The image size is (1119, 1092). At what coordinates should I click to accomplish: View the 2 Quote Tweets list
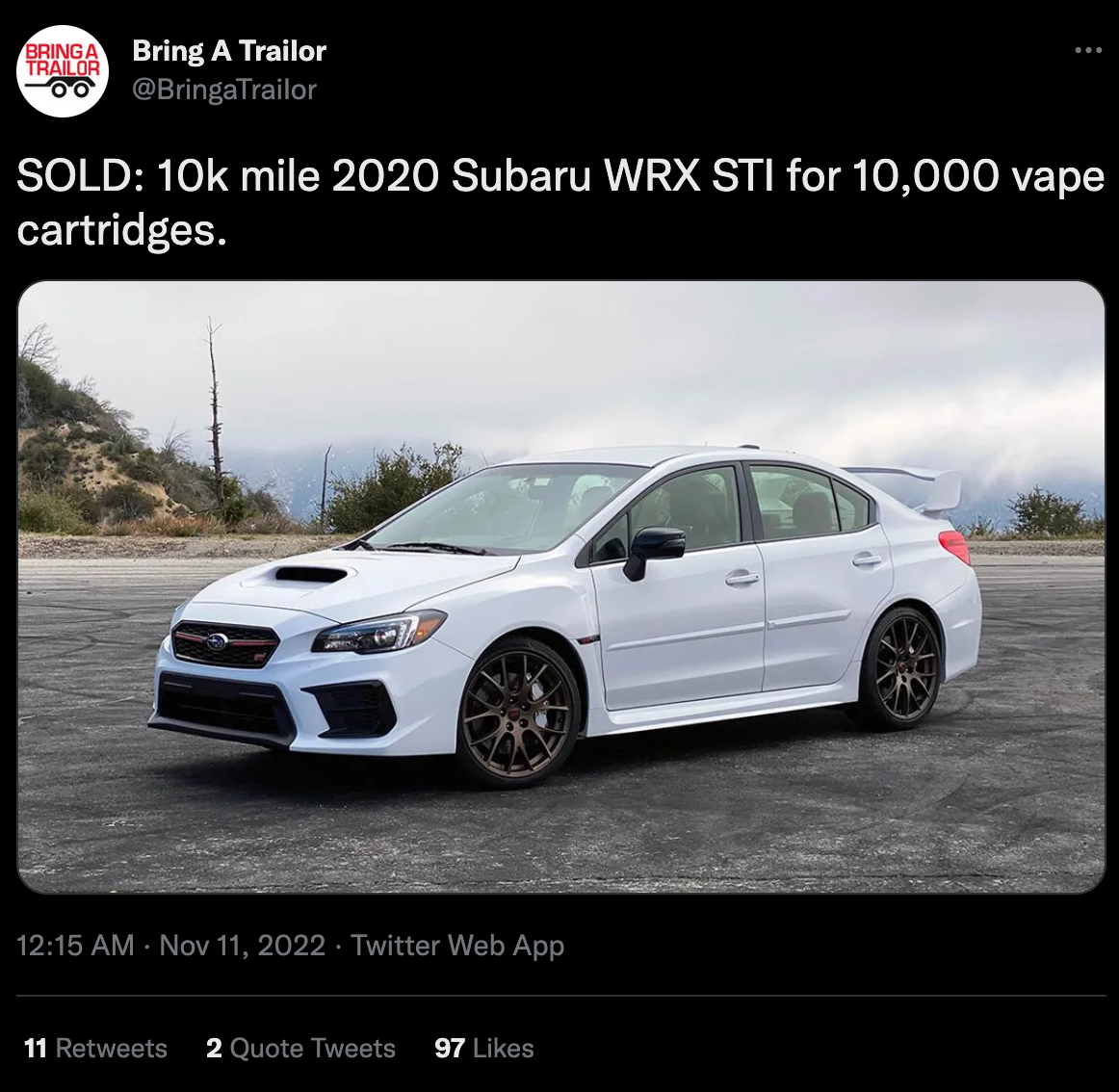300,1048
